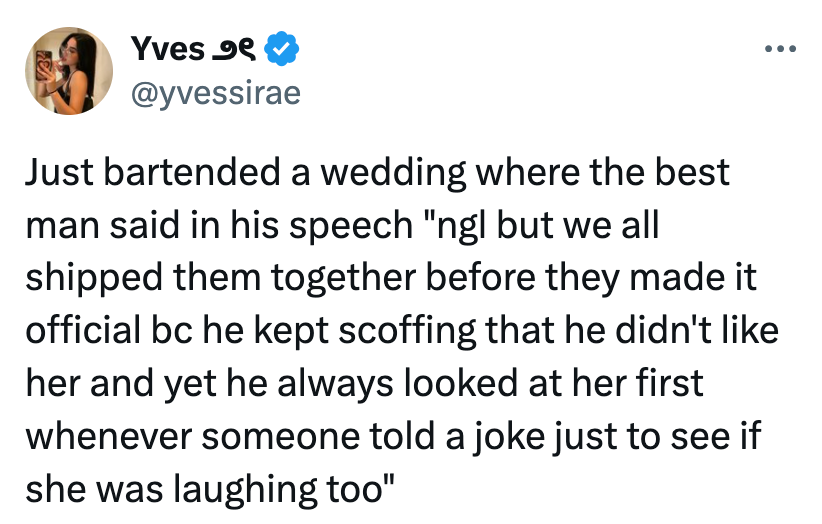This screenshot has width=822, height=524.
Task: Open Yves's profile picture avatar
Action: [x=67, y=70]
